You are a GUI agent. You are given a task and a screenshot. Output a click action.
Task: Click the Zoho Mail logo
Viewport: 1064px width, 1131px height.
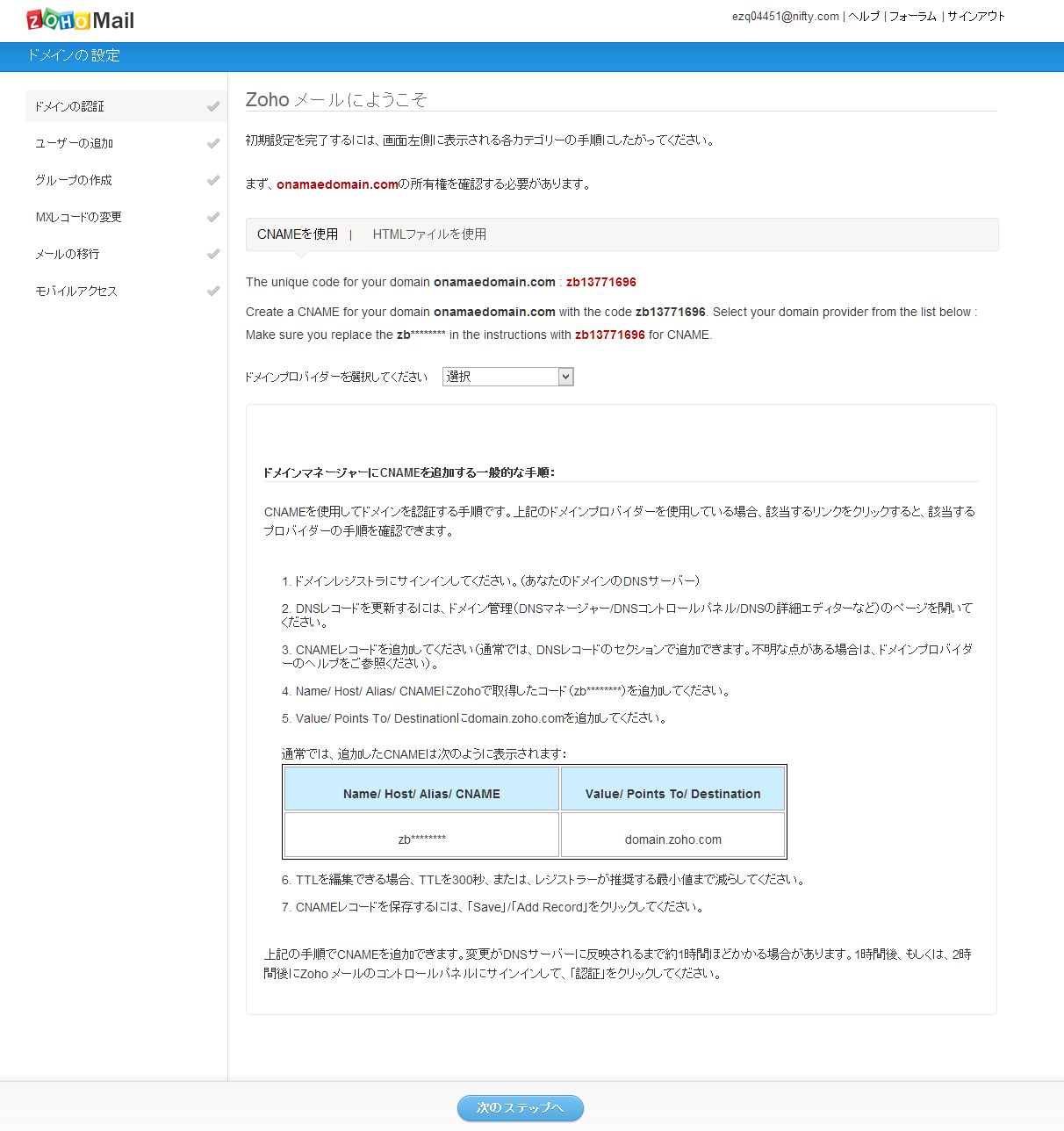point(81,19)
